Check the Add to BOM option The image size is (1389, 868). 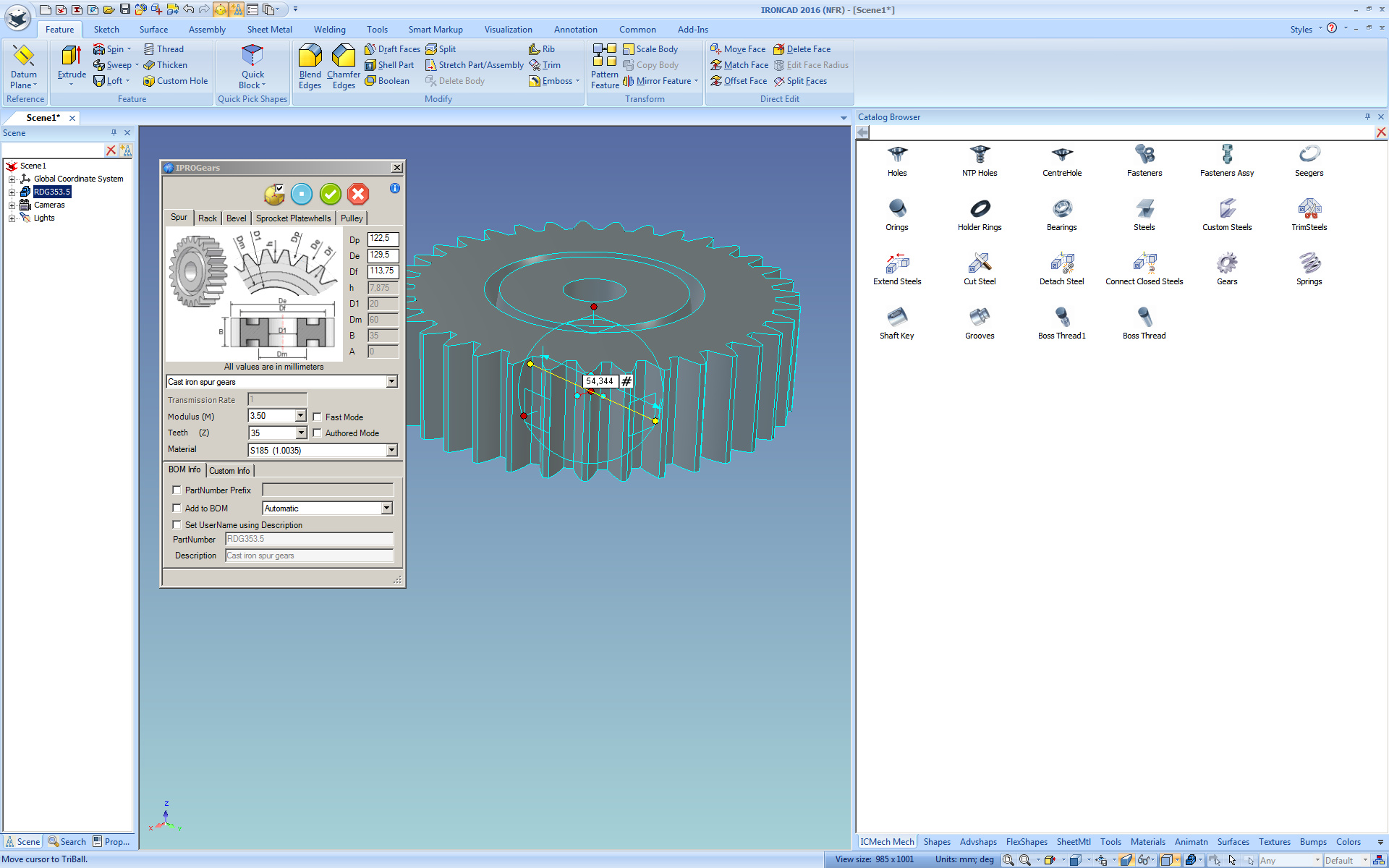177,509
